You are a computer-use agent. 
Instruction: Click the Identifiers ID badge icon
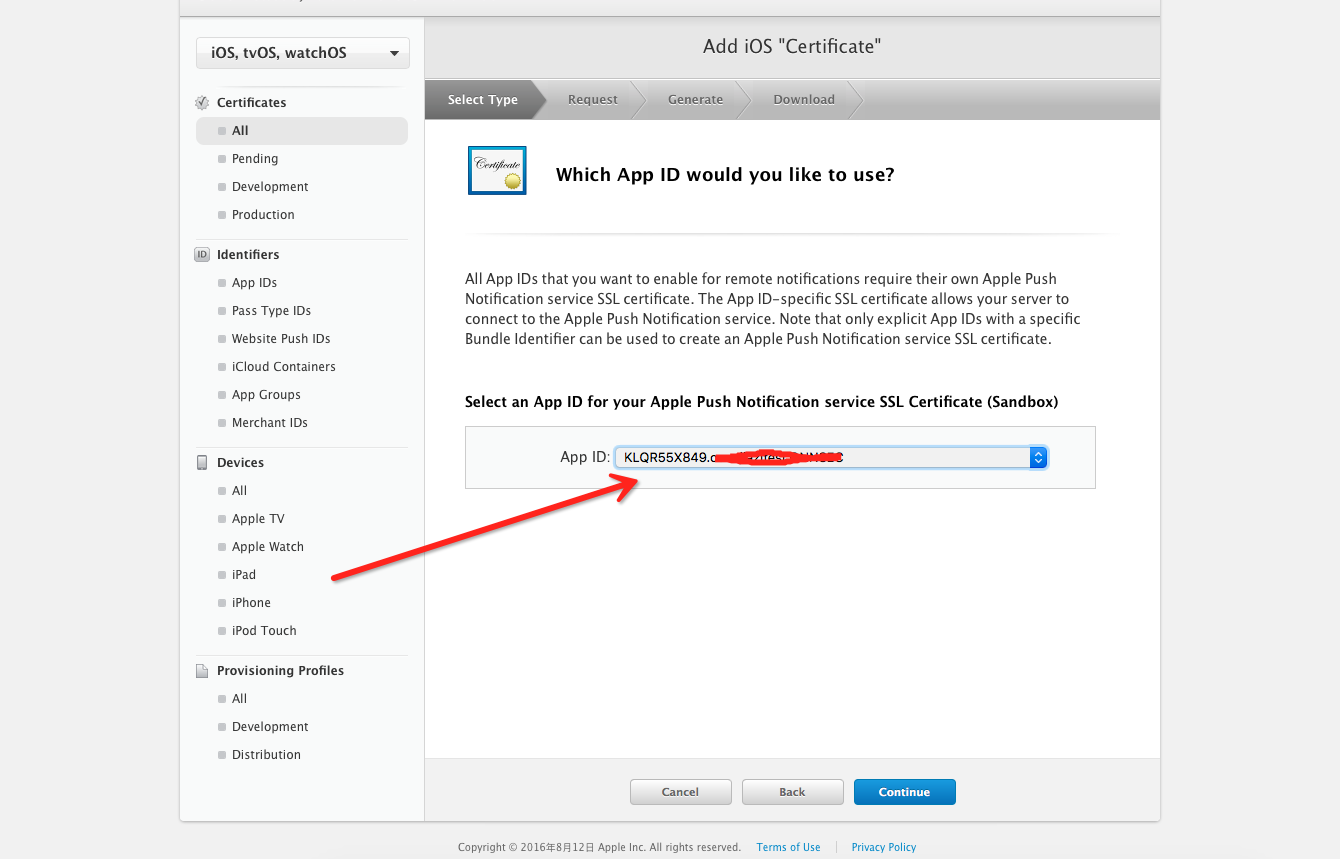202,254
